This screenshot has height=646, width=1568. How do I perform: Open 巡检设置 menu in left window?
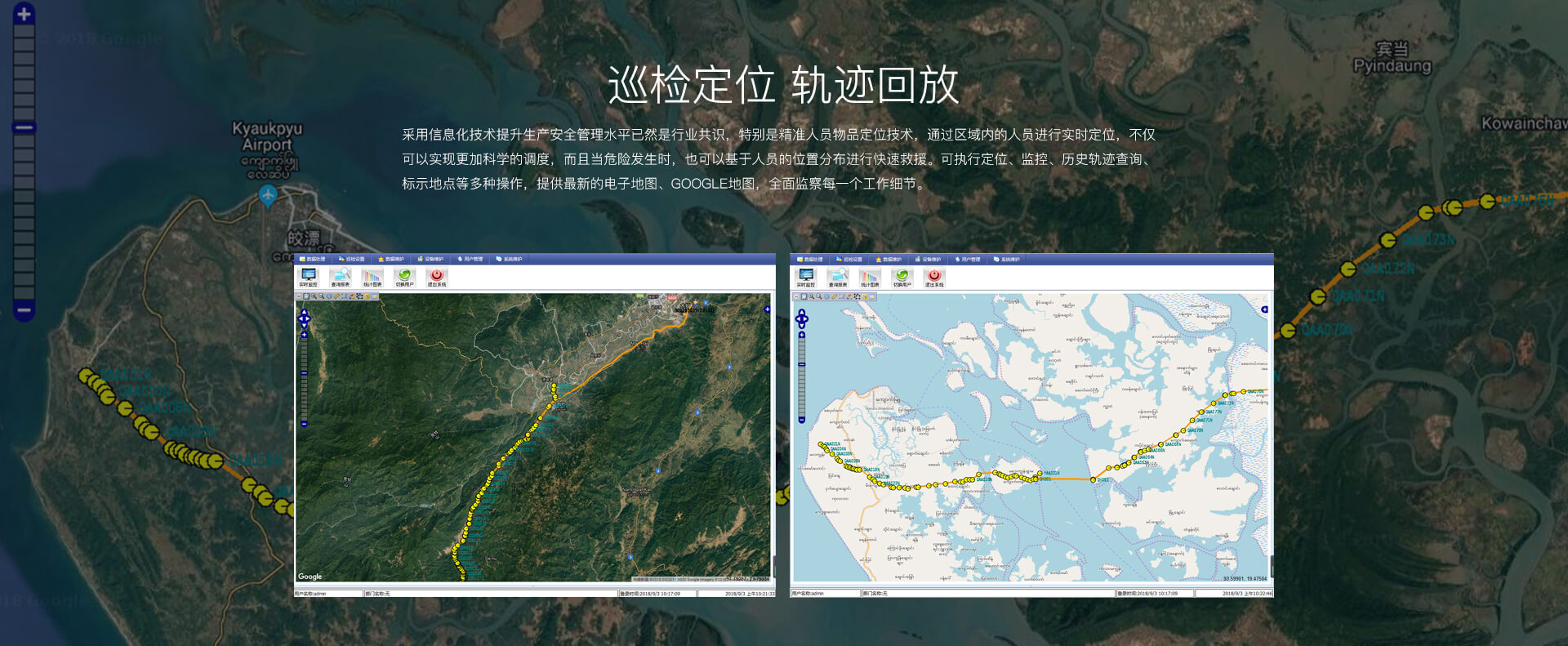pyautogui.click(x=352, y=259)
